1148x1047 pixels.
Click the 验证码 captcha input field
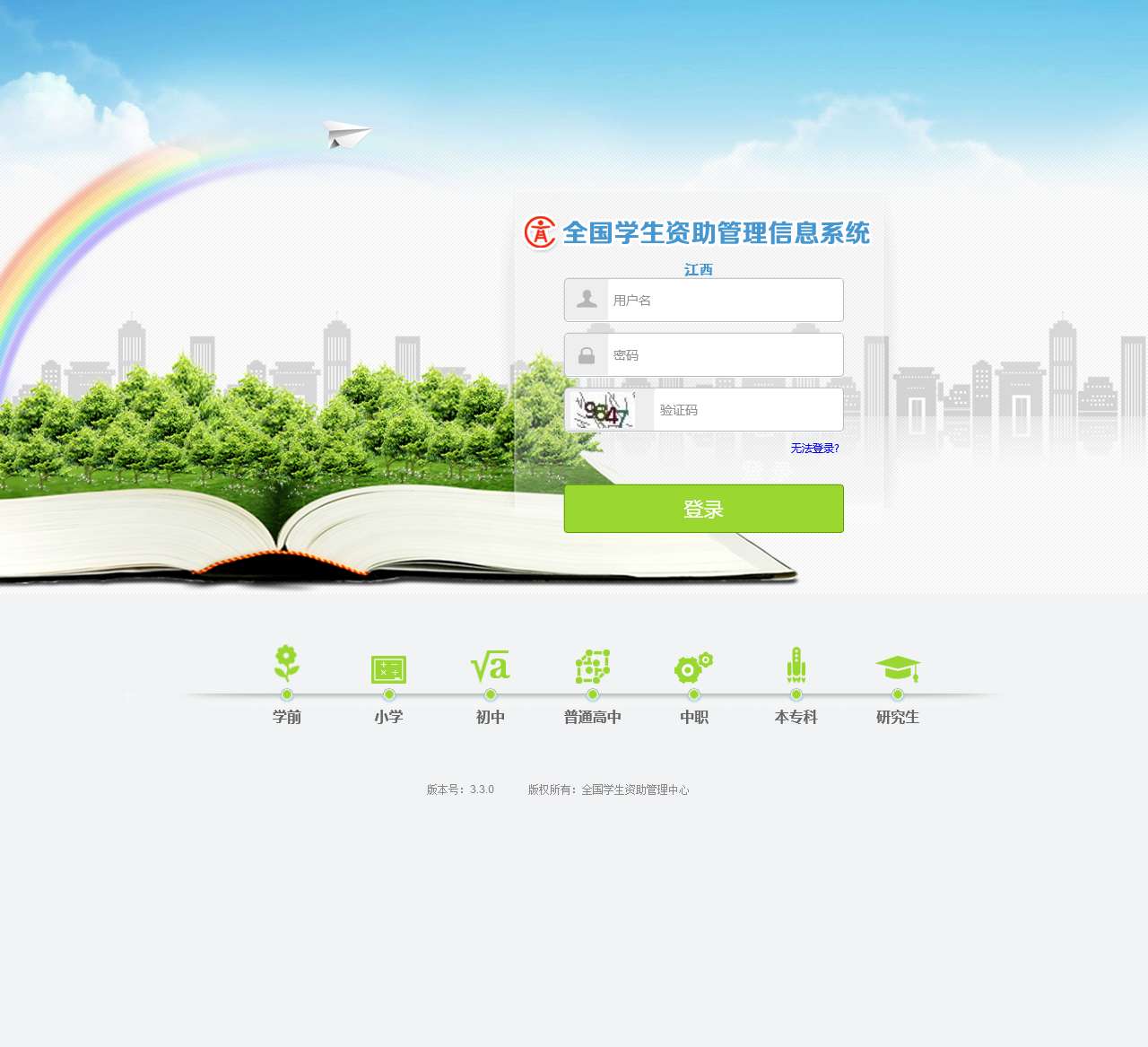click(x=749, y=409)
